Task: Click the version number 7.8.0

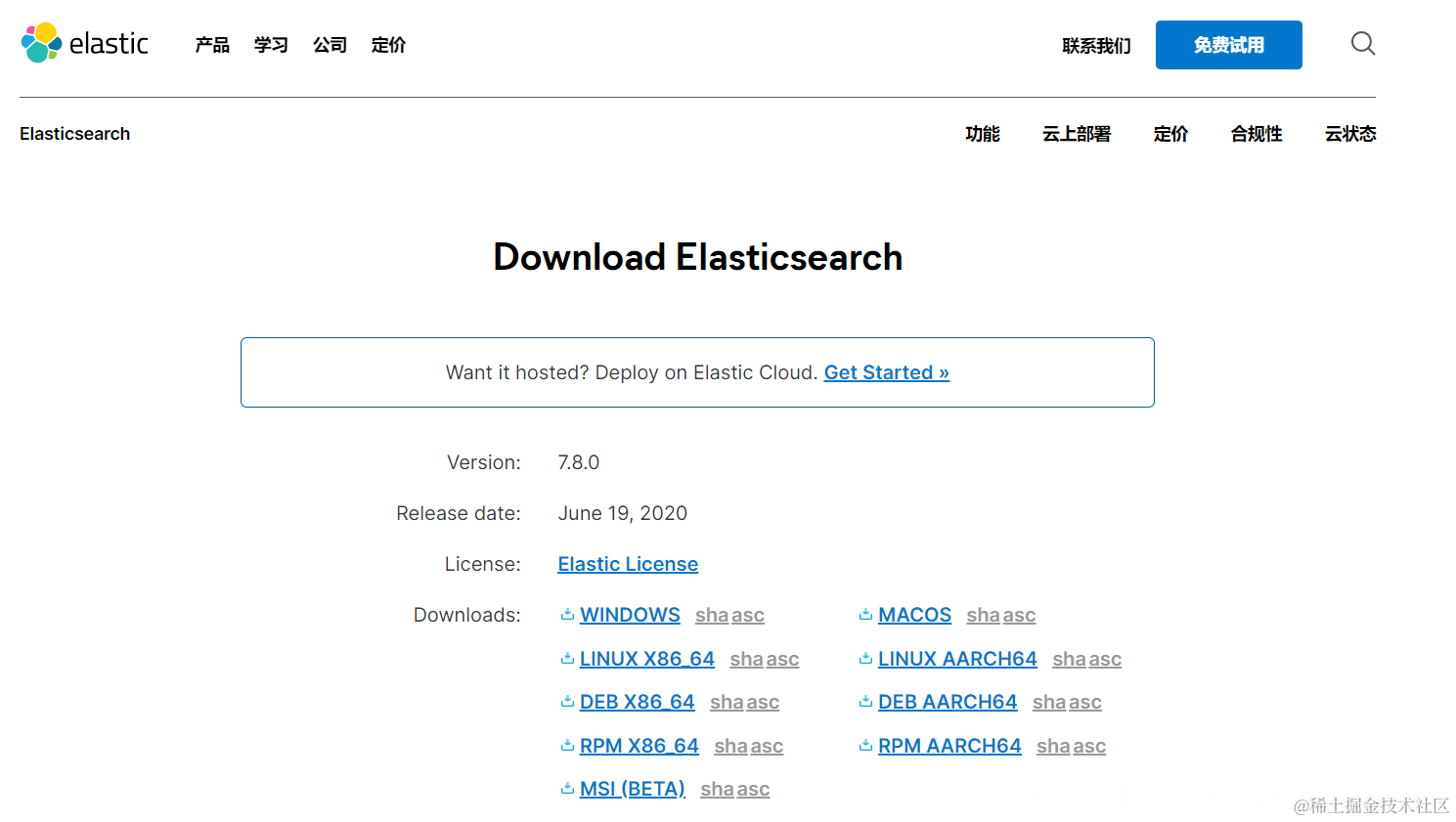Action: pos(579,462)
